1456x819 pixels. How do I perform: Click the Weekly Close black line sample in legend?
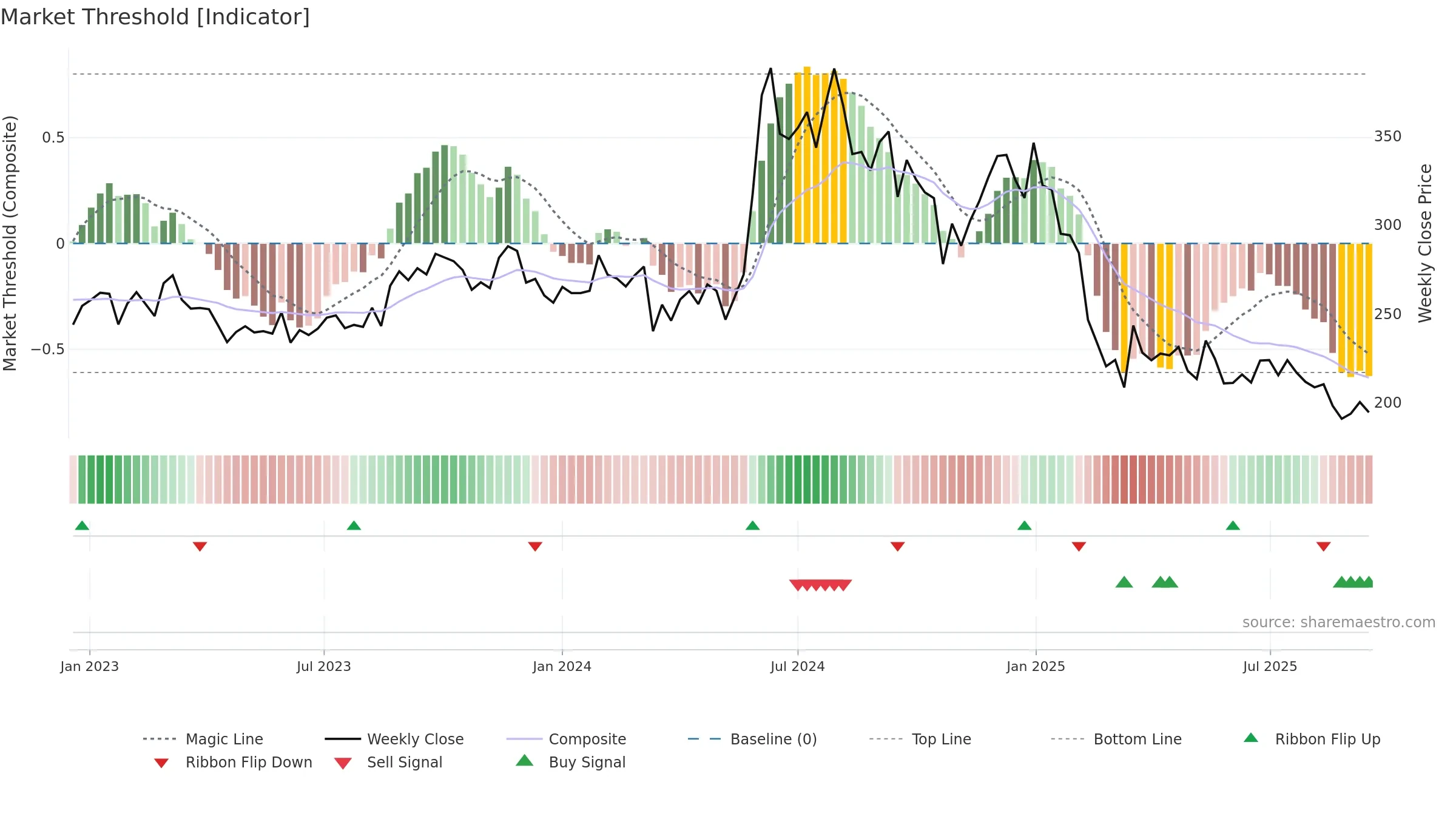343,739
